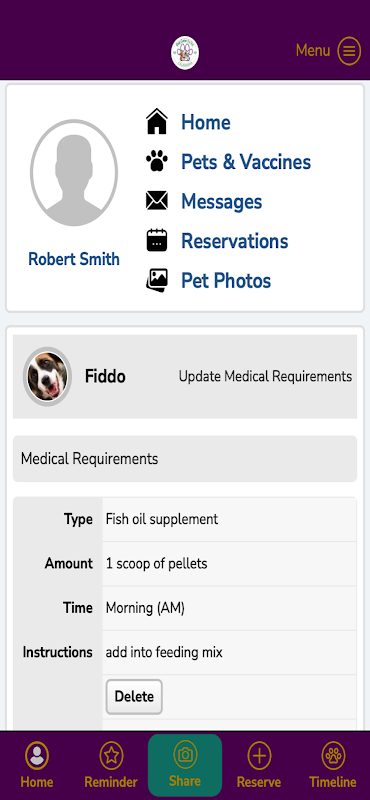Open the Pets & Vaccines link

[x=246, y=162]
